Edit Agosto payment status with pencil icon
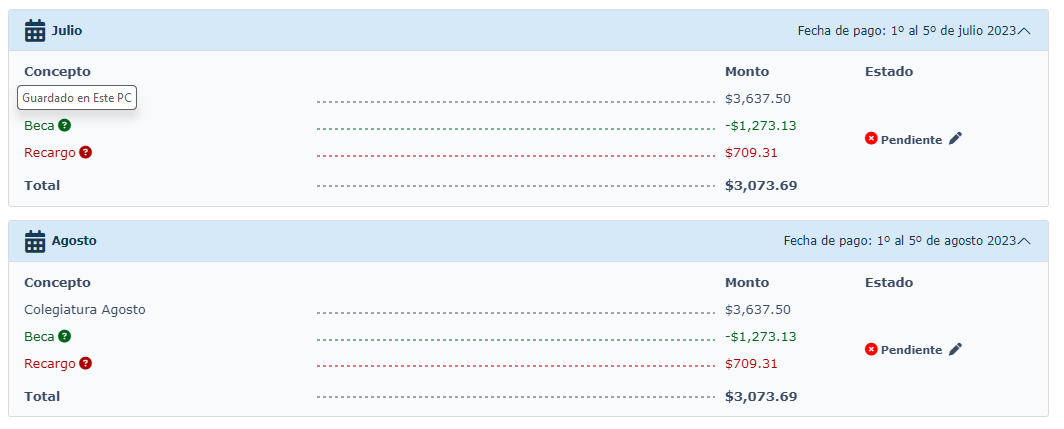 955,349
